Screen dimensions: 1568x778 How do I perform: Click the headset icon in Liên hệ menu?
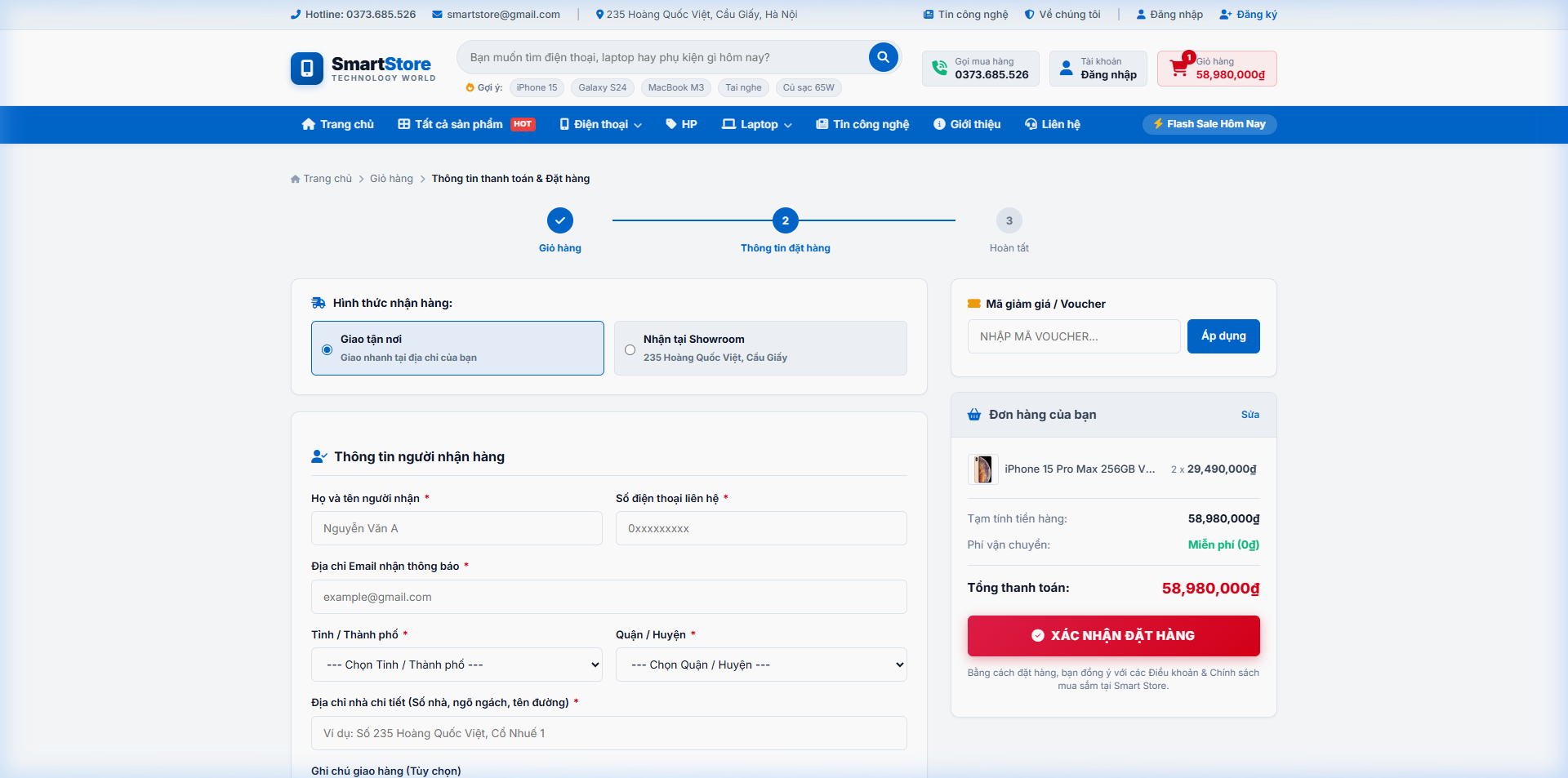[x=1031, y=124]
